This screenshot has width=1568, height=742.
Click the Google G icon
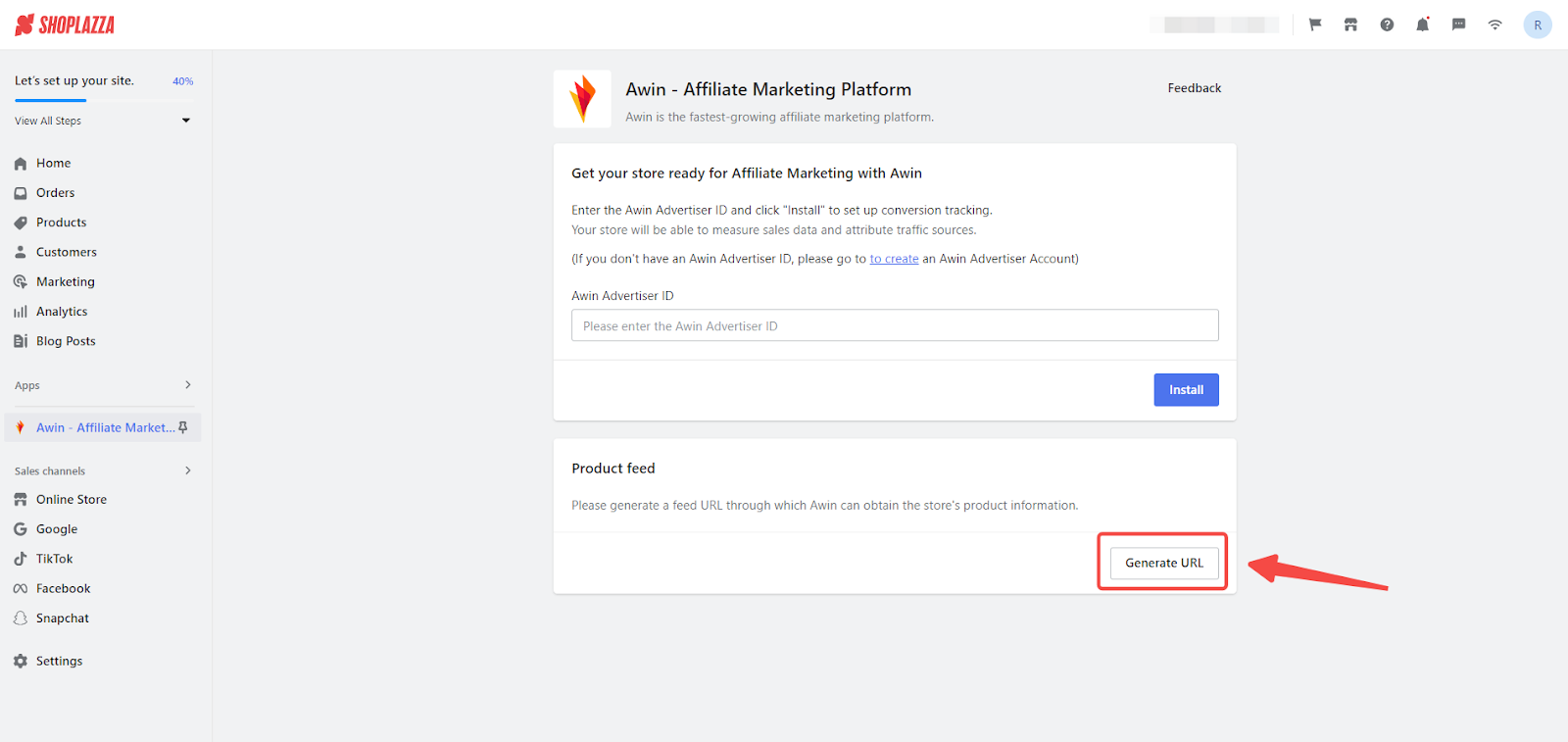[21, 529]
